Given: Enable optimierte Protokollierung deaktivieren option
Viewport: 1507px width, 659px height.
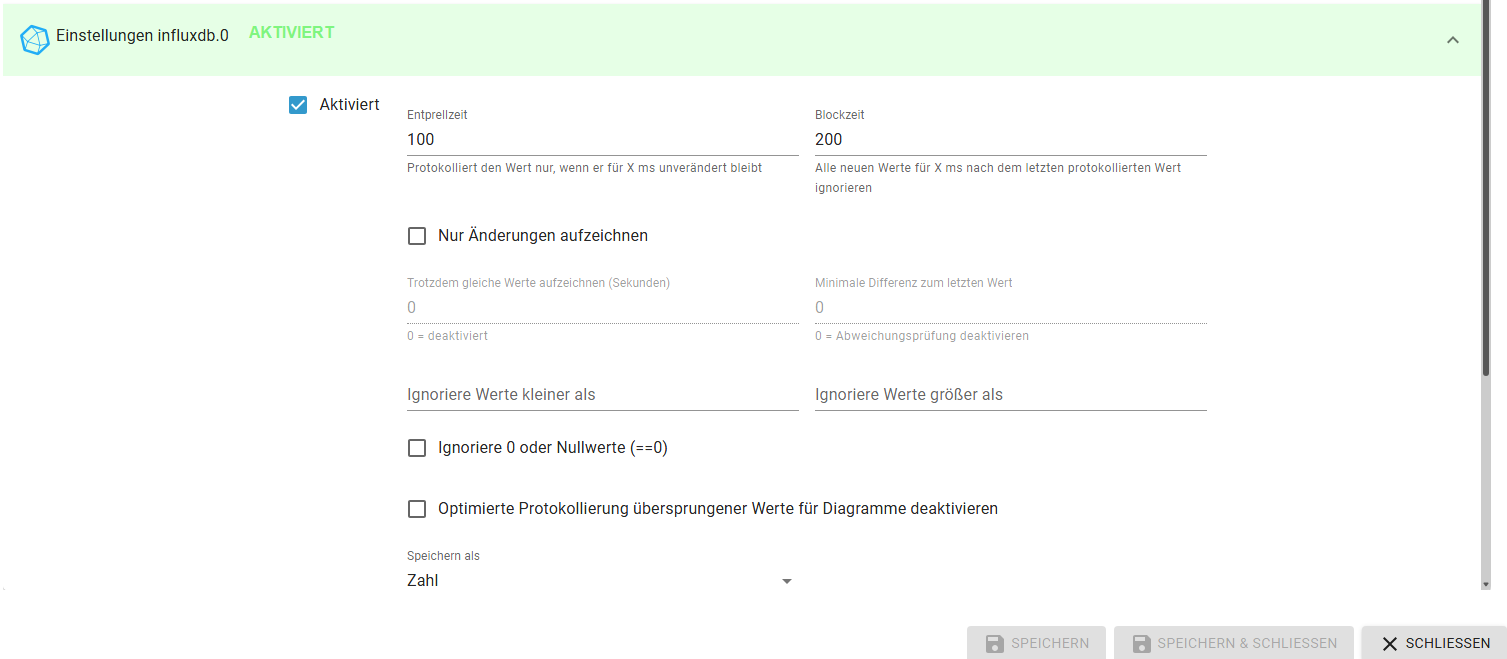Looking at the screenshot, I should tap(417, 508).
